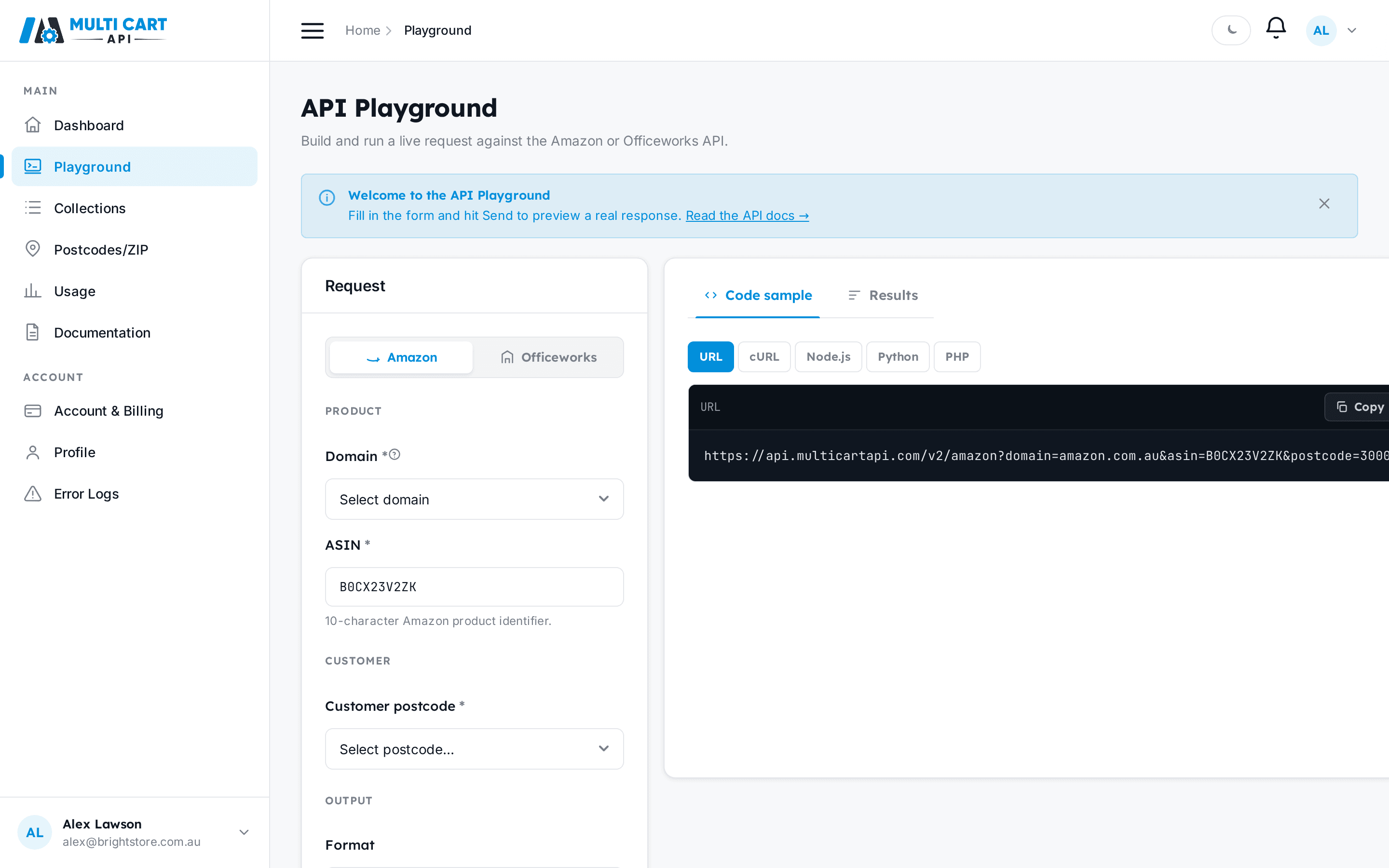Switch to the Results tab
1389x868 pixels.
[x=883, y=295]
